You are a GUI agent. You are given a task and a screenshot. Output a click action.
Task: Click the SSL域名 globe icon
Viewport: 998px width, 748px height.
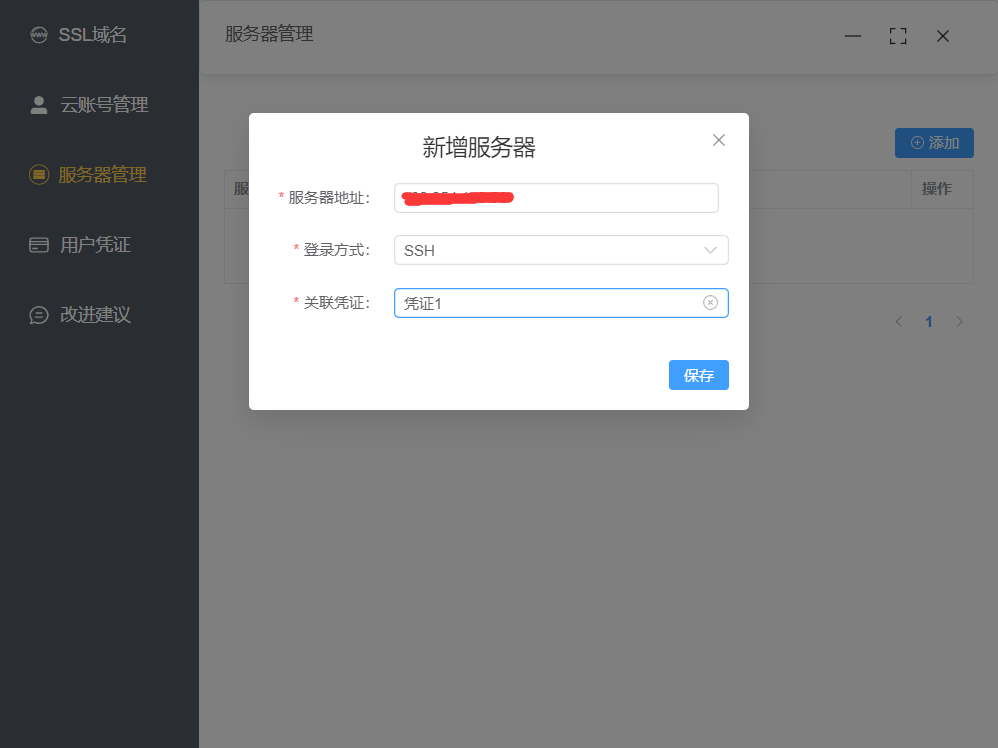[39, 36]
